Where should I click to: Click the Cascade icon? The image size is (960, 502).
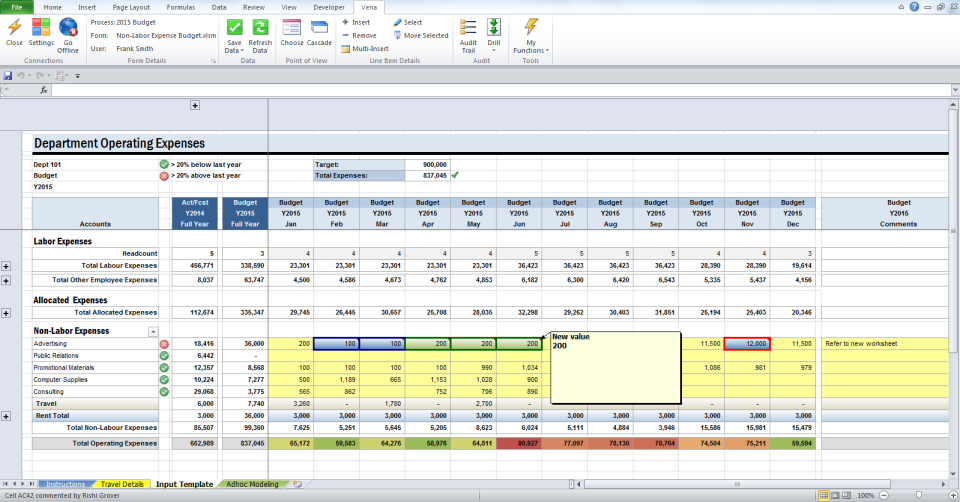coord(319,28)
